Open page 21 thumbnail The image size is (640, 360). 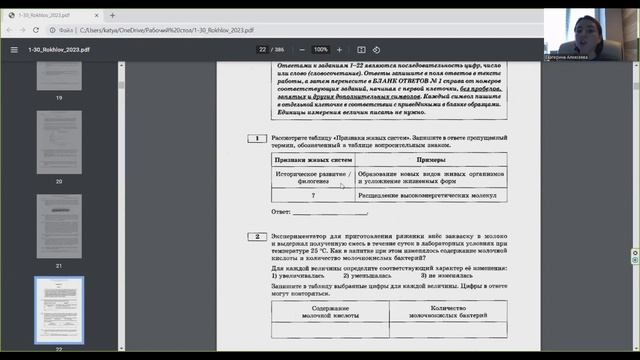tap(59, 226)
